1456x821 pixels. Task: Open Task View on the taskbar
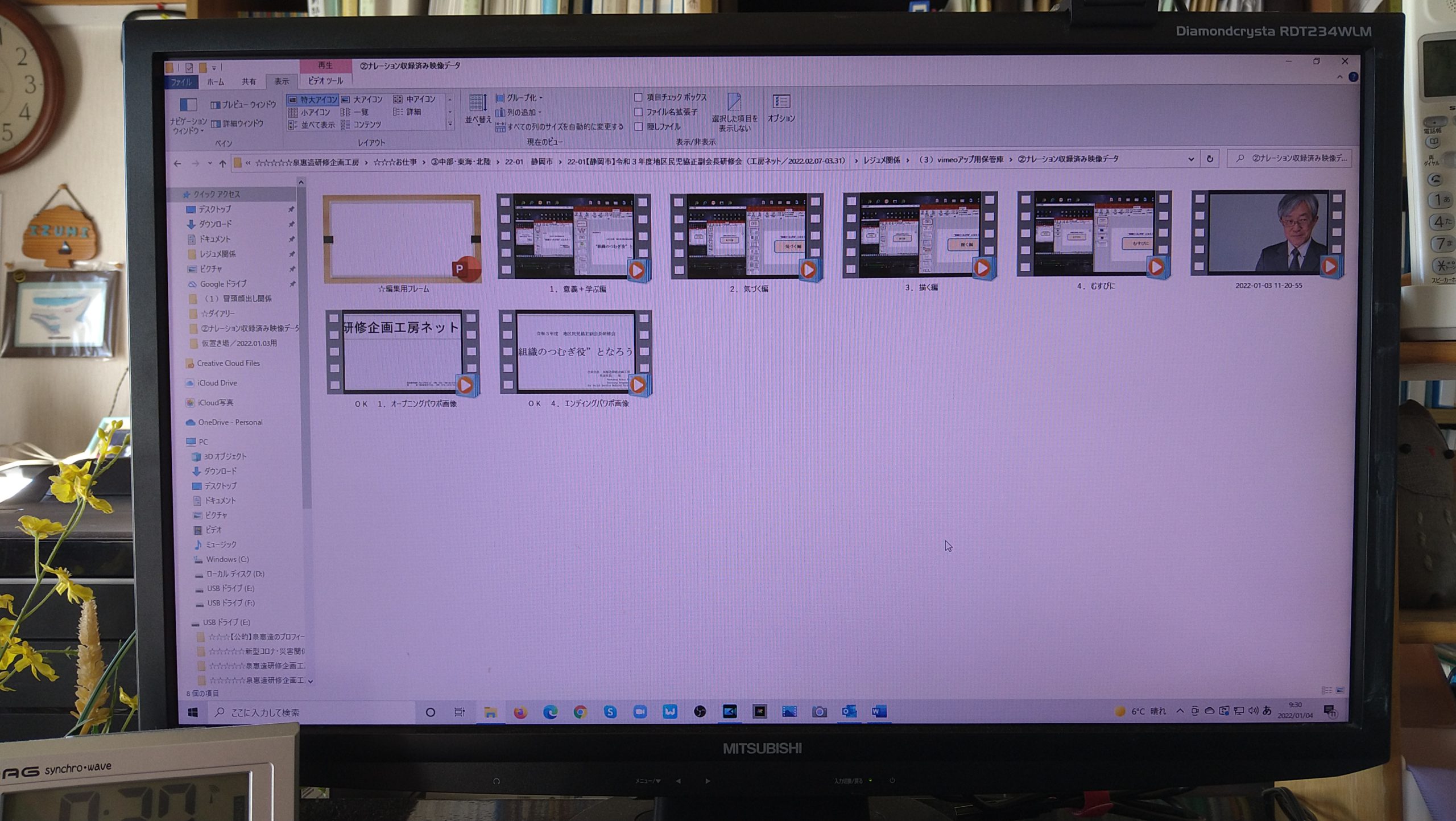tap(460, 712)
